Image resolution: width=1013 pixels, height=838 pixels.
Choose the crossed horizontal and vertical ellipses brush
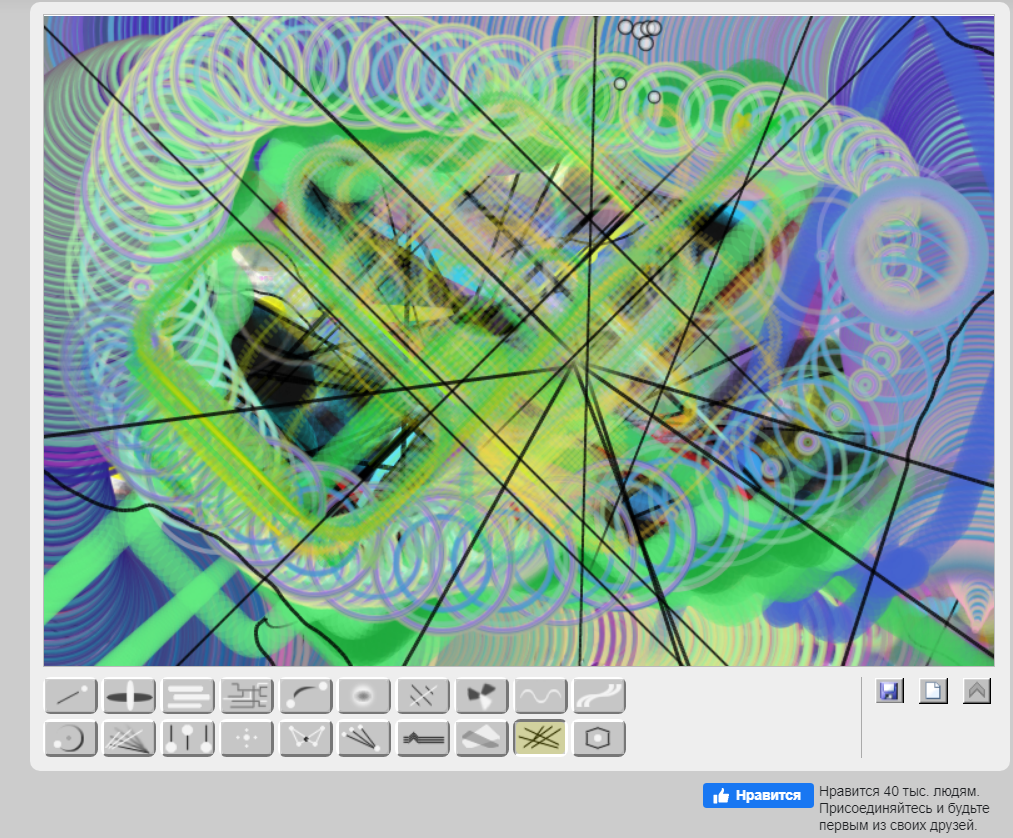tap(129, 696)
